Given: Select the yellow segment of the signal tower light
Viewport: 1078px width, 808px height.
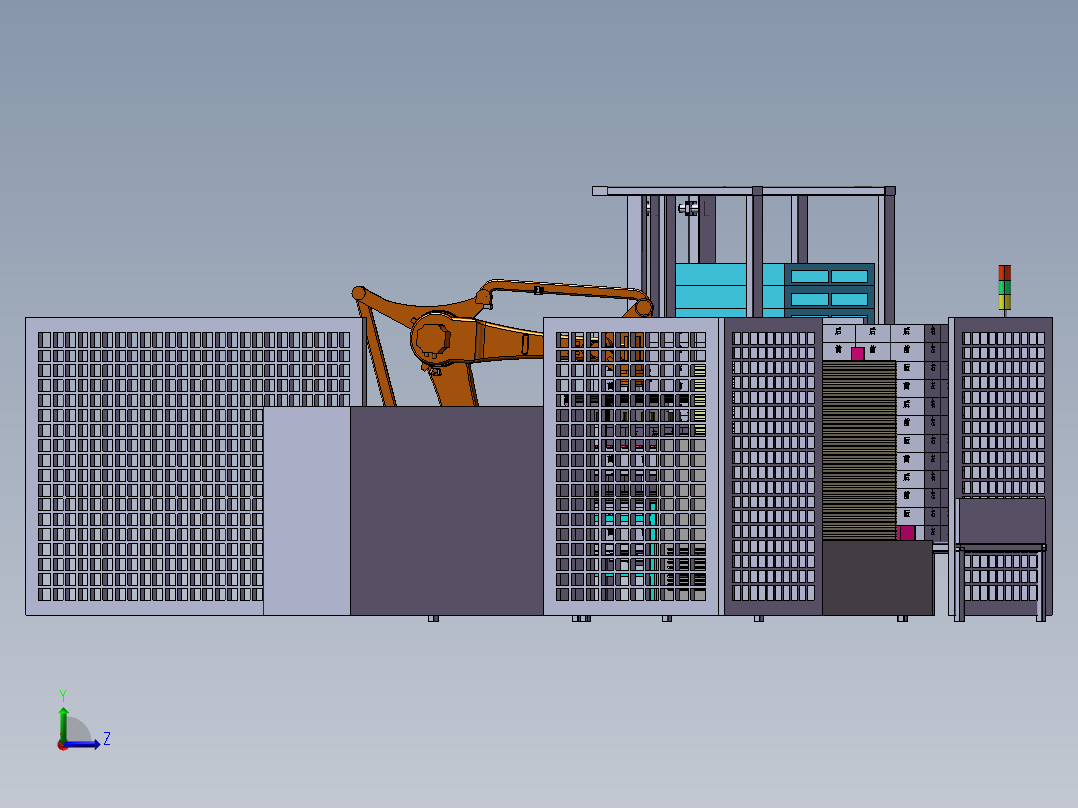Looking at the screenshot, I should tap(1004, 303).
